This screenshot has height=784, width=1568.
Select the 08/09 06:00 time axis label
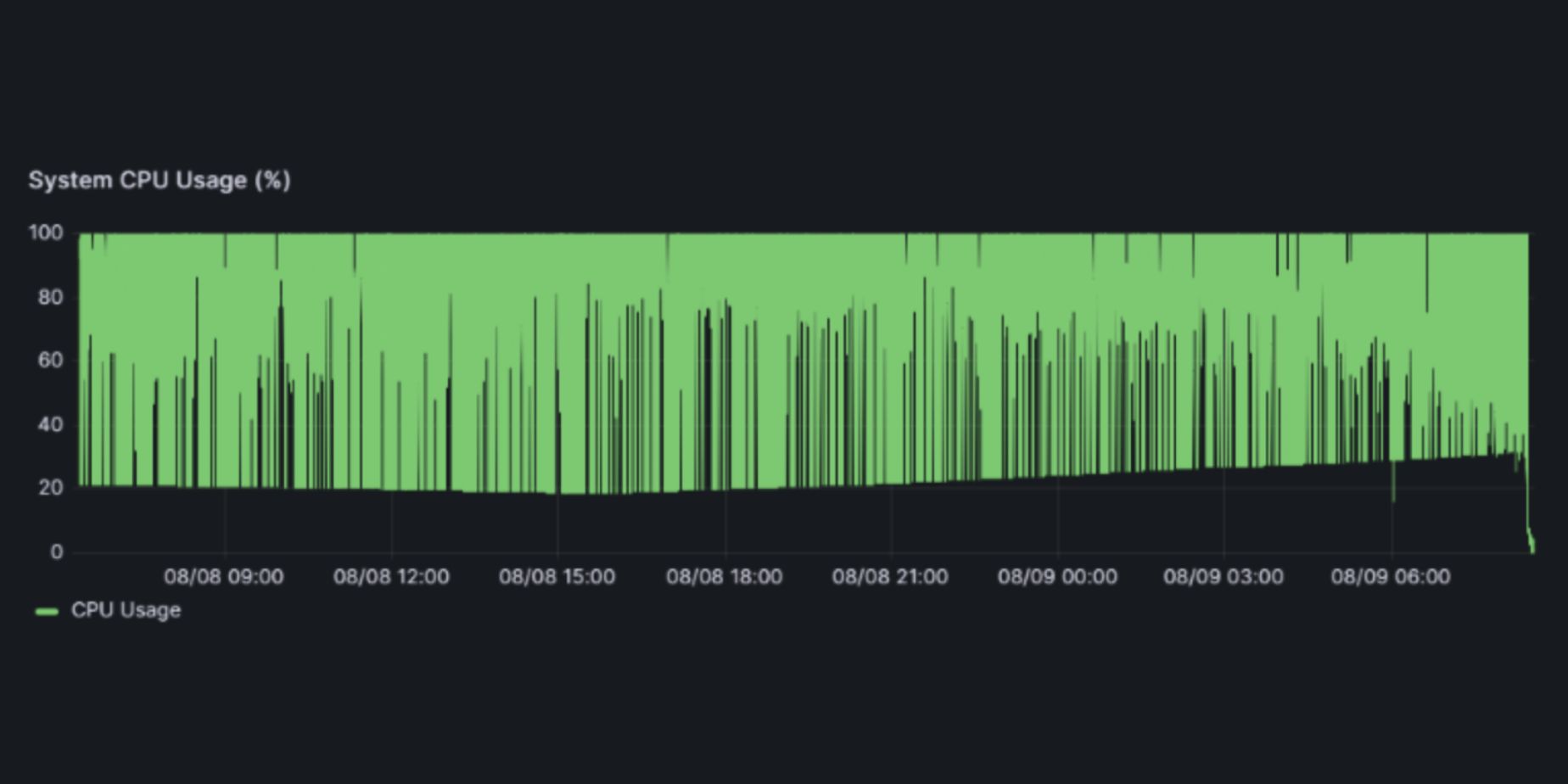(1391, 577)
